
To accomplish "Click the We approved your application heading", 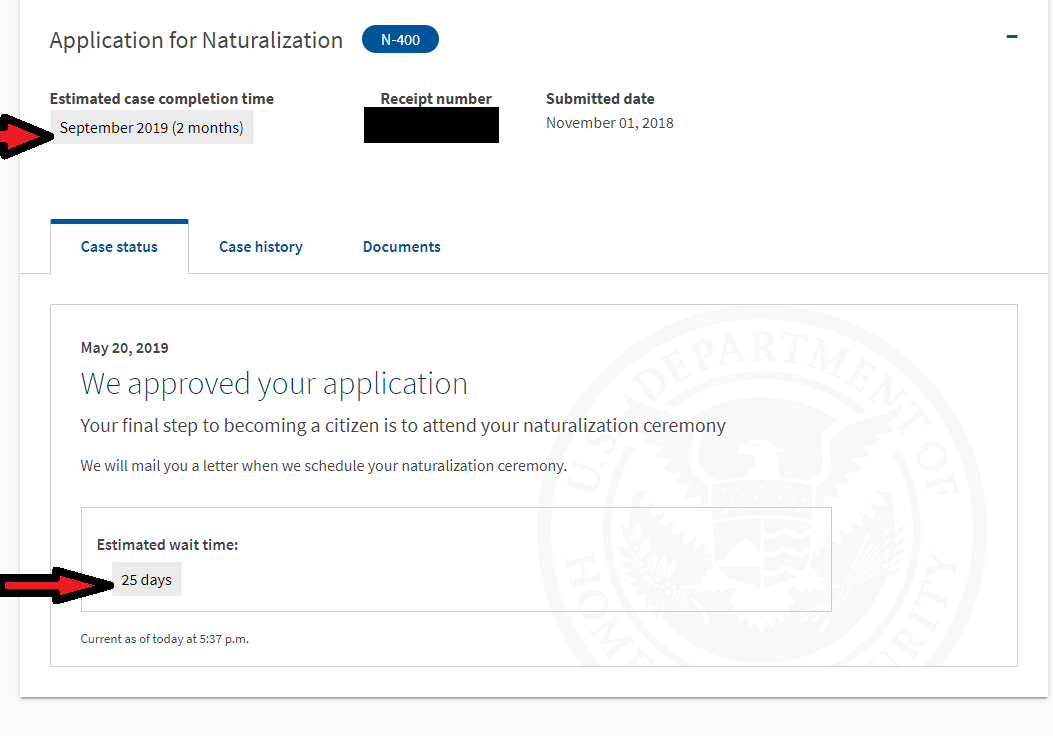I will coord(274,384).
